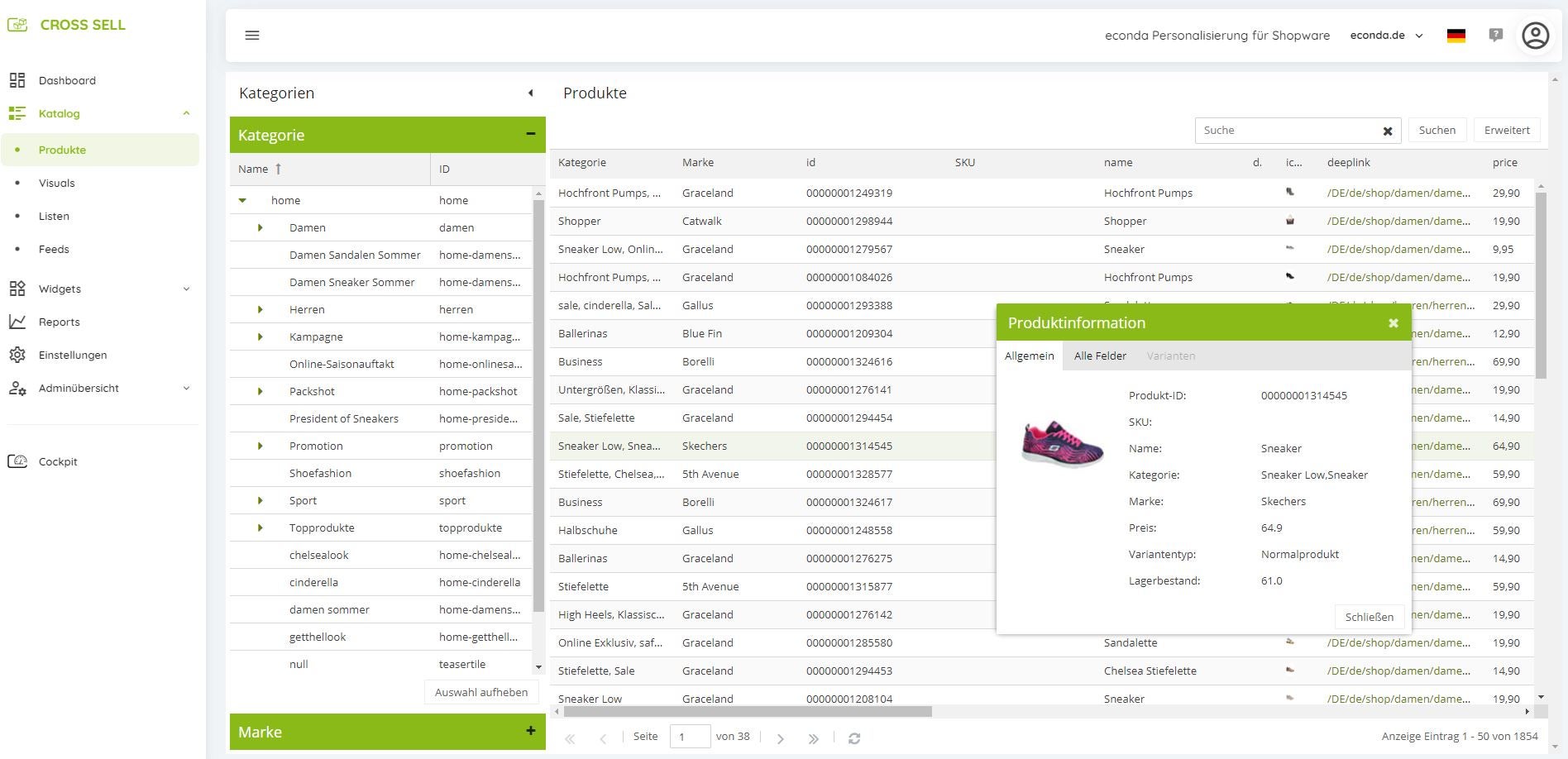
Task: Expand the Herren tree node
Action: [x=260, y=309]
